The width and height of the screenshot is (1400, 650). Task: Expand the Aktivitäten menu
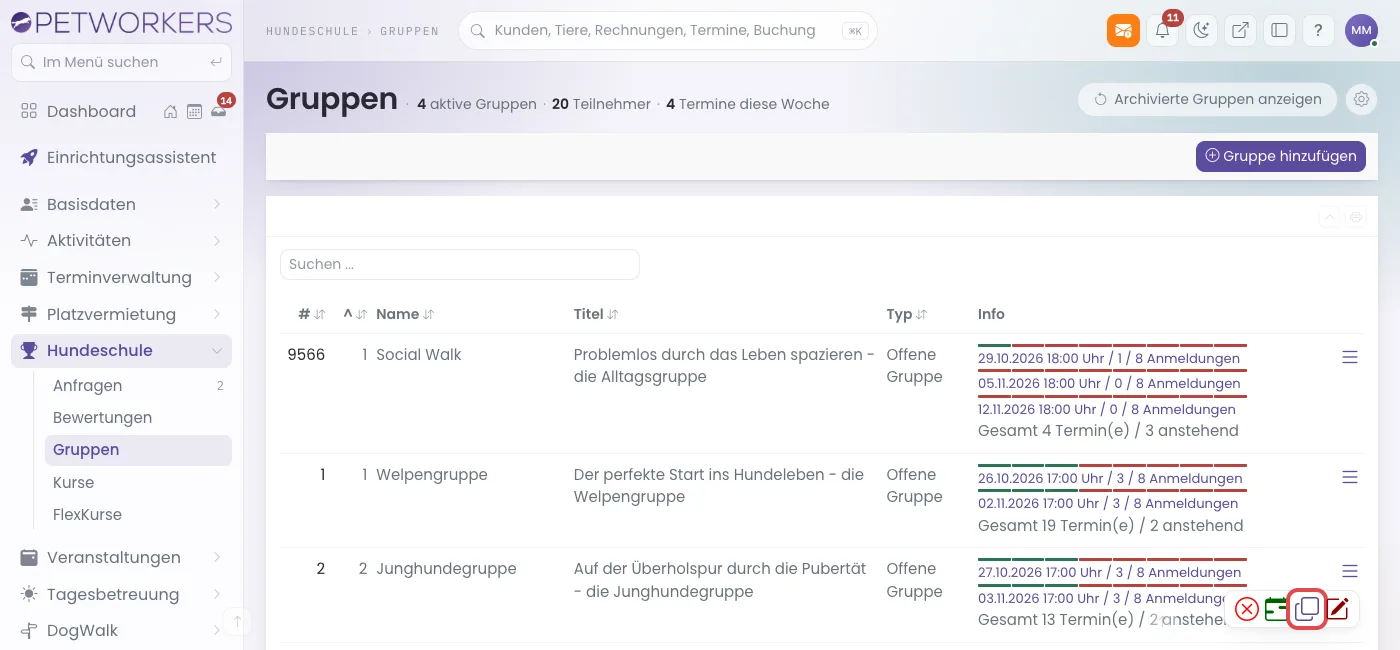pos(121,241)
